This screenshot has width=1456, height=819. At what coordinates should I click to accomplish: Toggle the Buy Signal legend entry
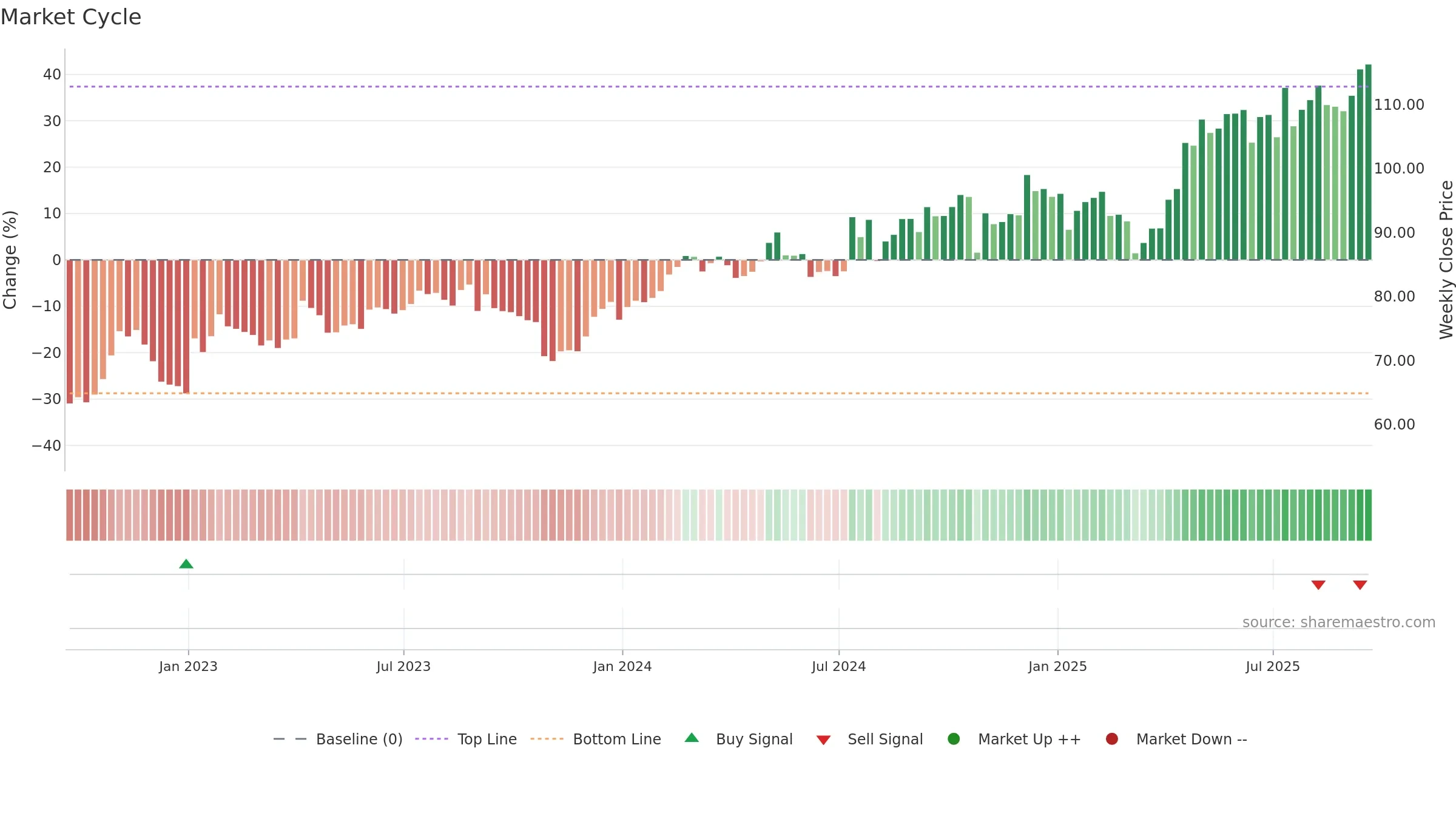point(738,740)
